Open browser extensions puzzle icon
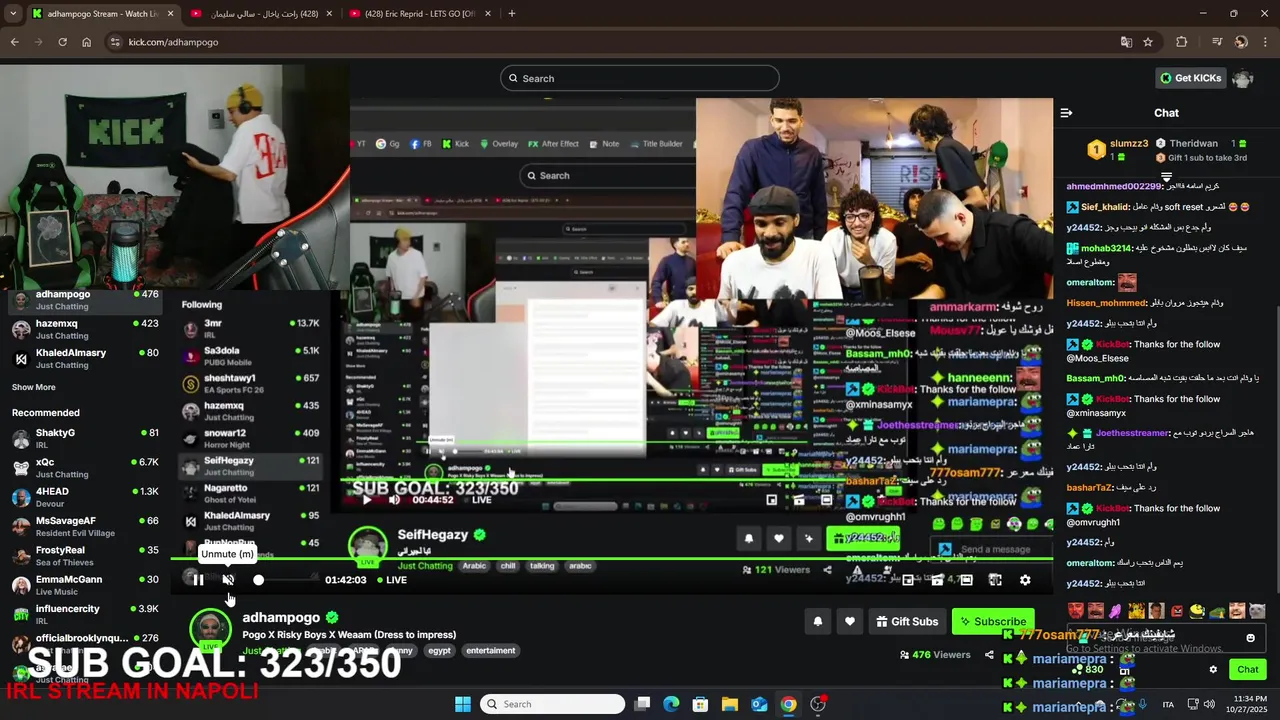The width and height of the screenshot is (1280, 720). [x=1182, y=42]
